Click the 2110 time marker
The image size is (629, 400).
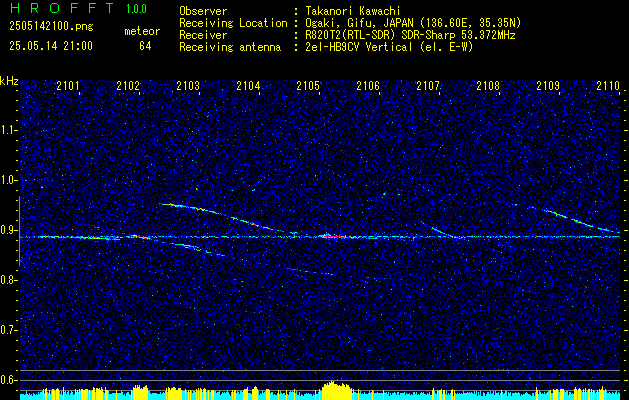[608, 85]
